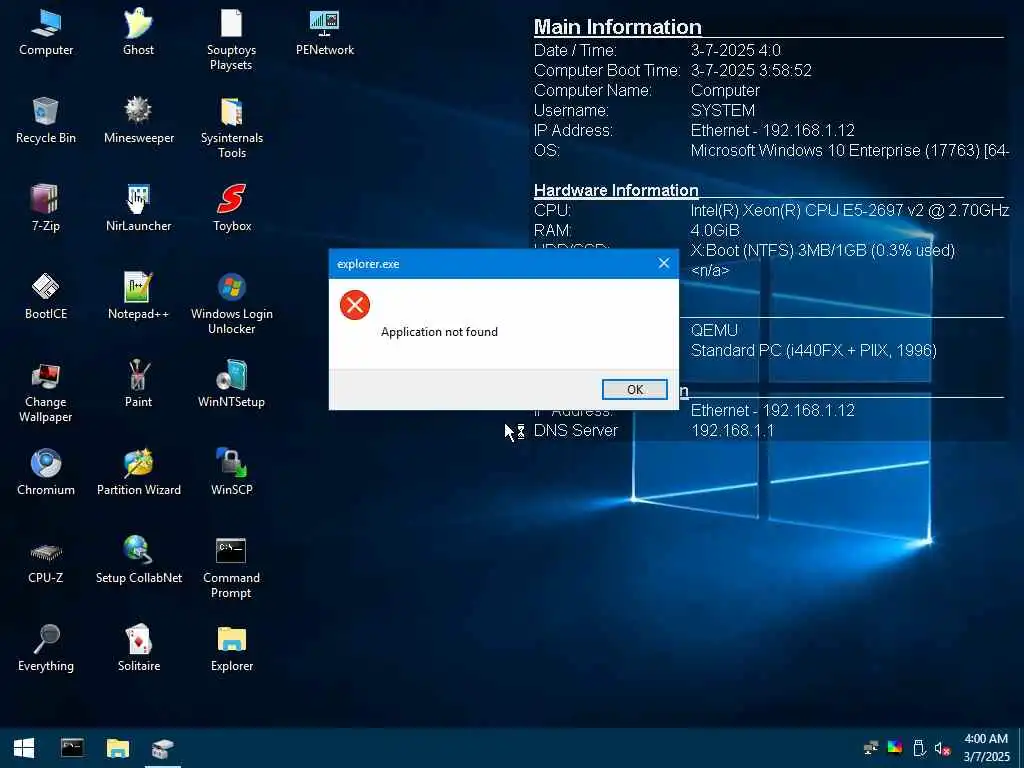
Task: Select the active drive tool taskbar icon
Action: coord(163,748)
